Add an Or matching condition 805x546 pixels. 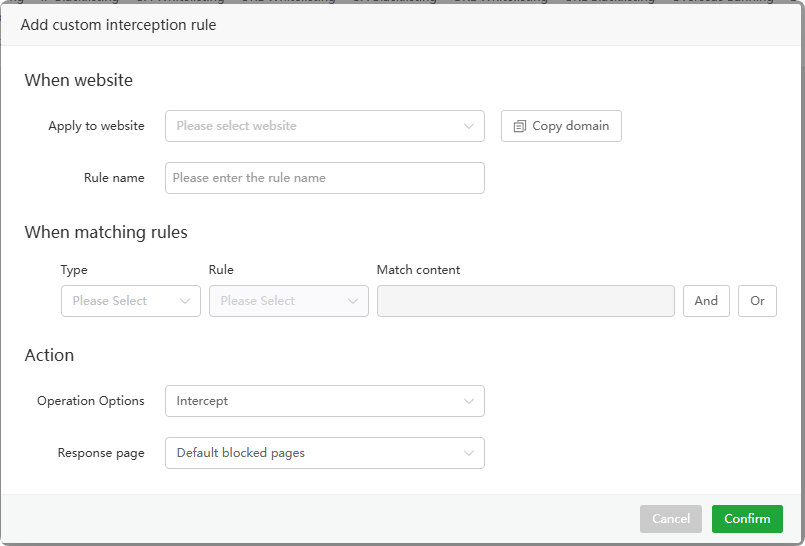pos(757,301)
